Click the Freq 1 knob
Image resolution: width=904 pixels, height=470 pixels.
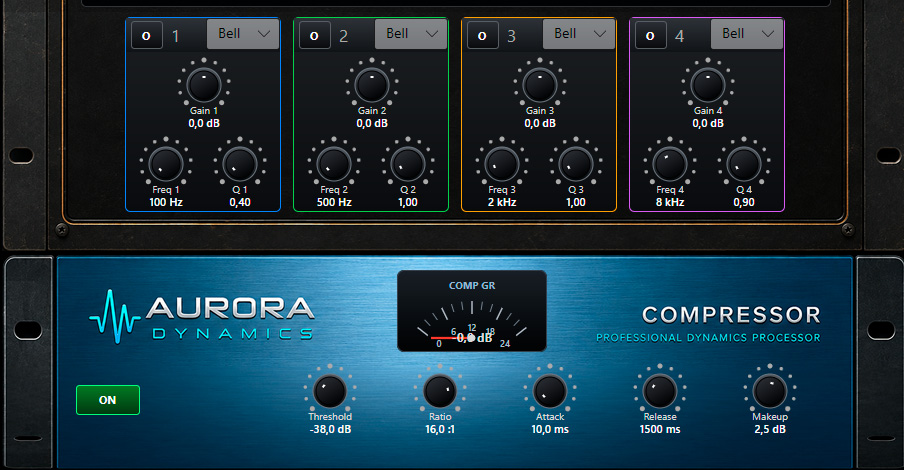(166, 164)
